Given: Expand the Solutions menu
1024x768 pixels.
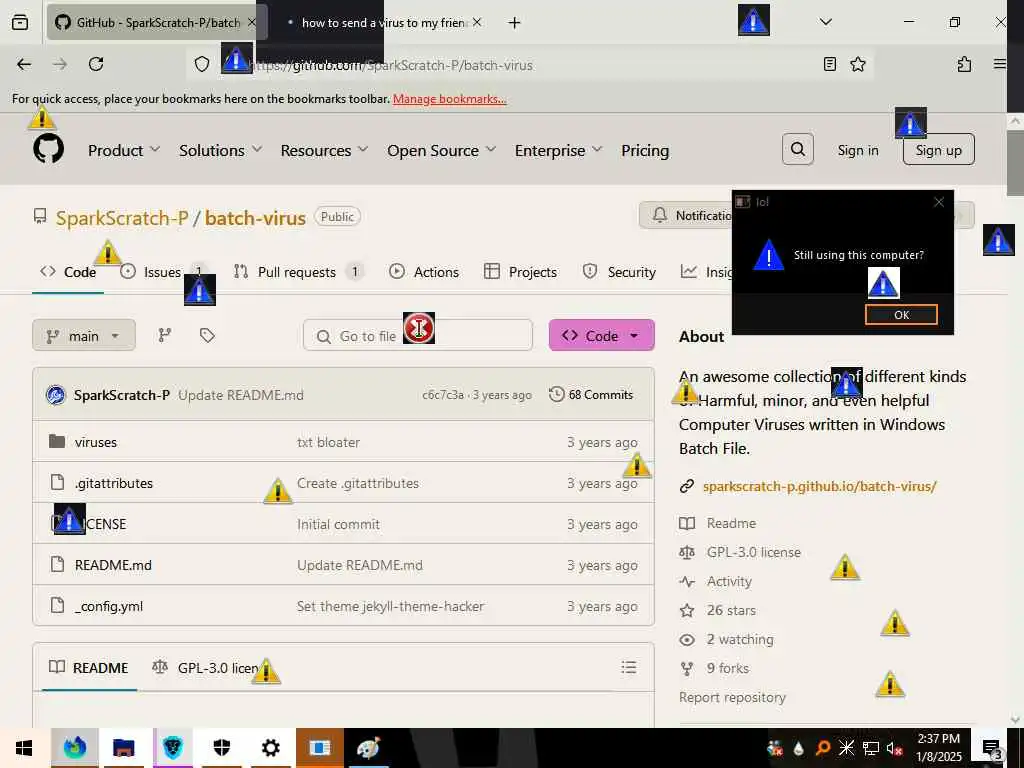Looking at the screenshot, I should pyautogui.click(x=220, y=150).
